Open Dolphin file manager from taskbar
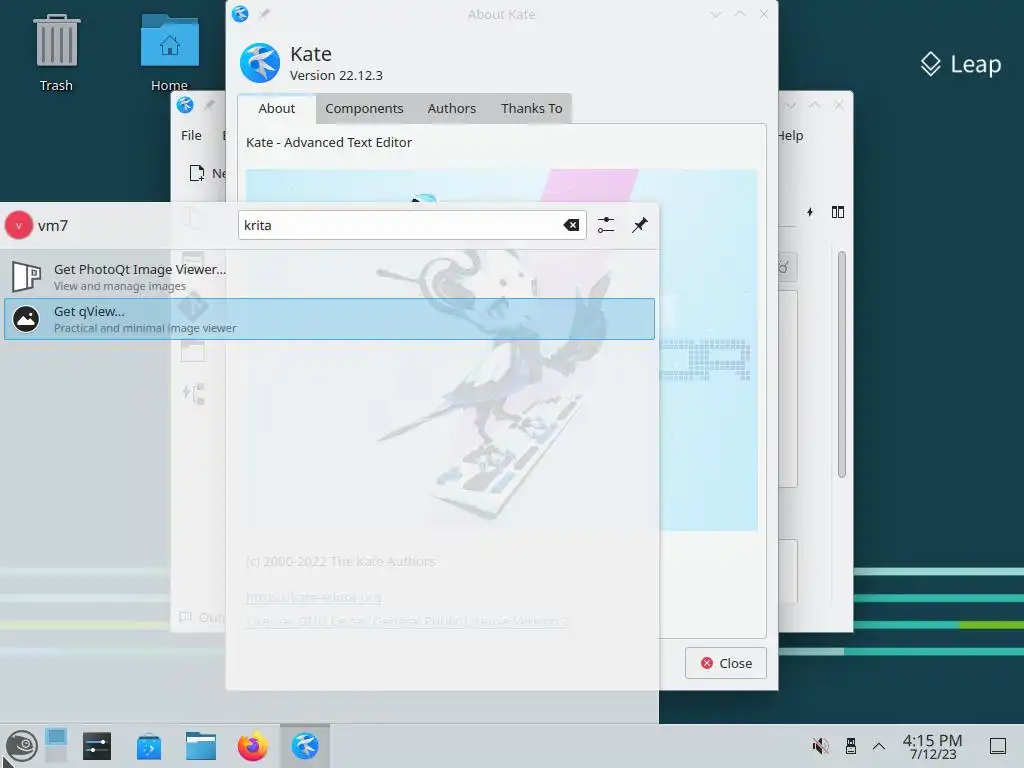1024x768 pixels. pyautogui.click(x=200, y=746)
